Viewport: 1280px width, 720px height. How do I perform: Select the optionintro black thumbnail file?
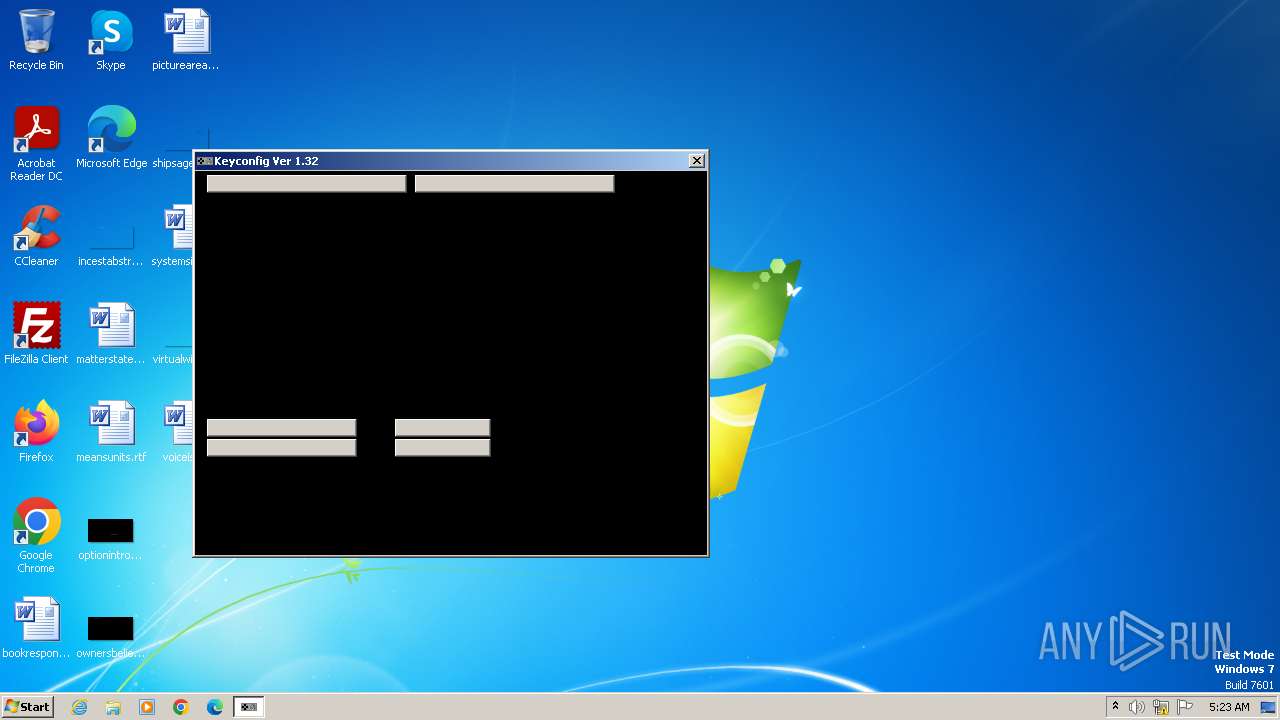[111, 539]
